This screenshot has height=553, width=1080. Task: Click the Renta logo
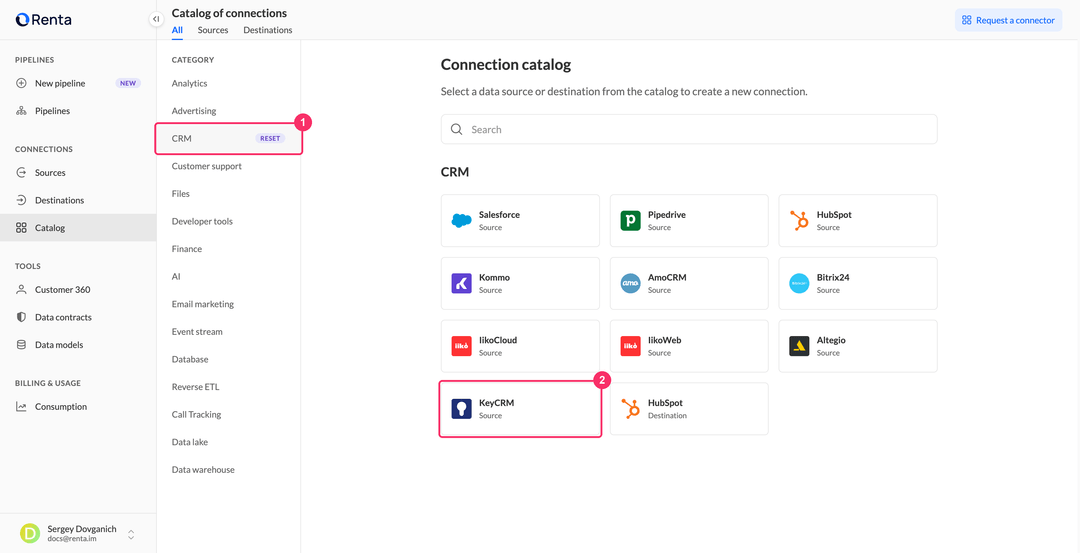tap(43, 20)
